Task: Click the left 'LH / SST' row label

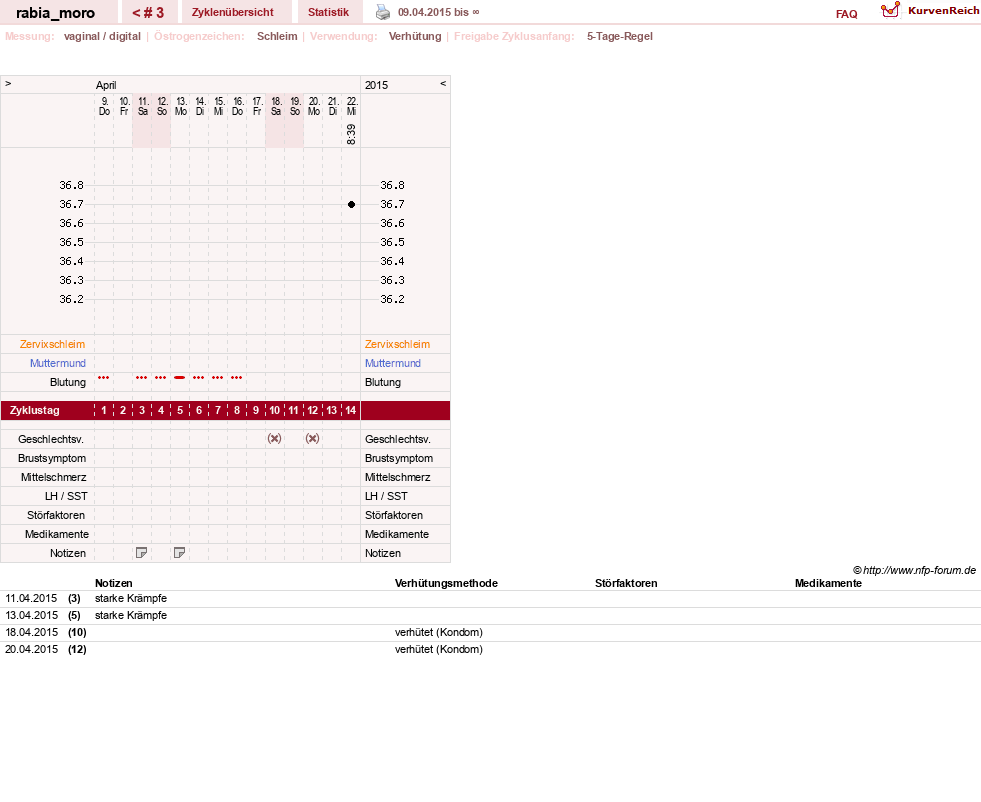Action: (66, 496)
